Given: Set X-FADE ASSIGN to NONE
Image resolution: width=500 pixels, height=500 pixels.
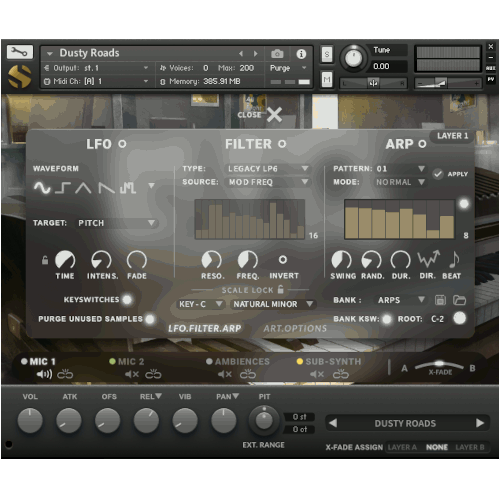Looking at the screenshot, I should click(x=437, y=447).
